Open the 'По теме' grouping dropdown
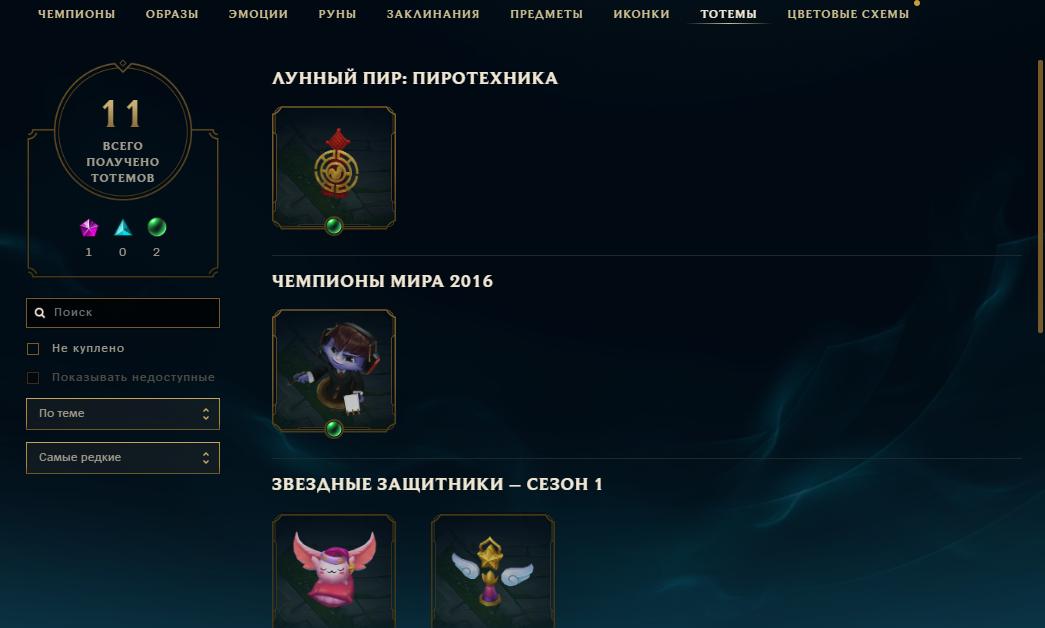 123,414
